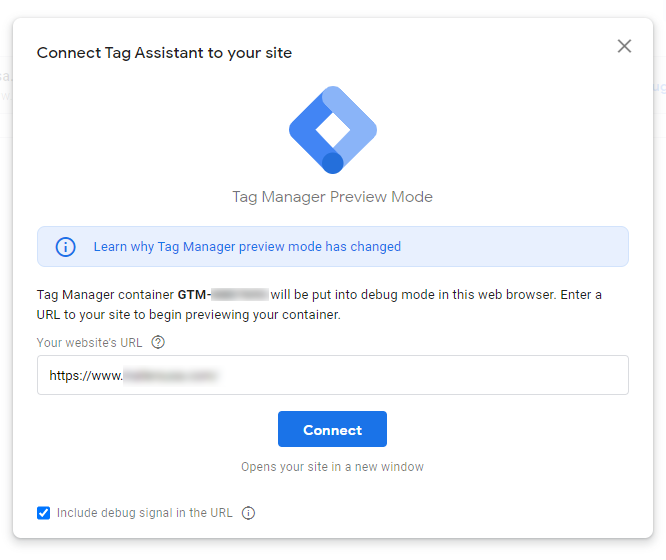Image resolution: width=666 pixels, height=560 pixels.
Task: Click the Tag Manager diamond logo
Action: [333, 130]
